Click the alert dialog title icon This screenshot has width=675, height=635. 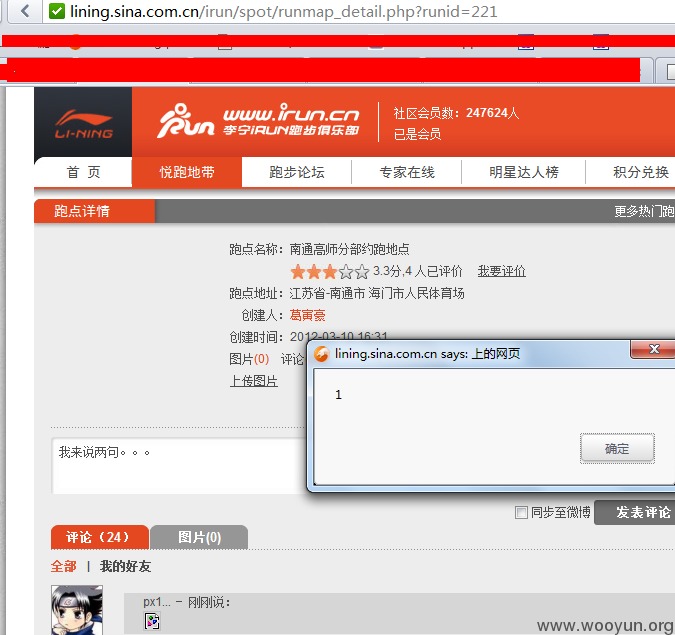coord(321,354)
